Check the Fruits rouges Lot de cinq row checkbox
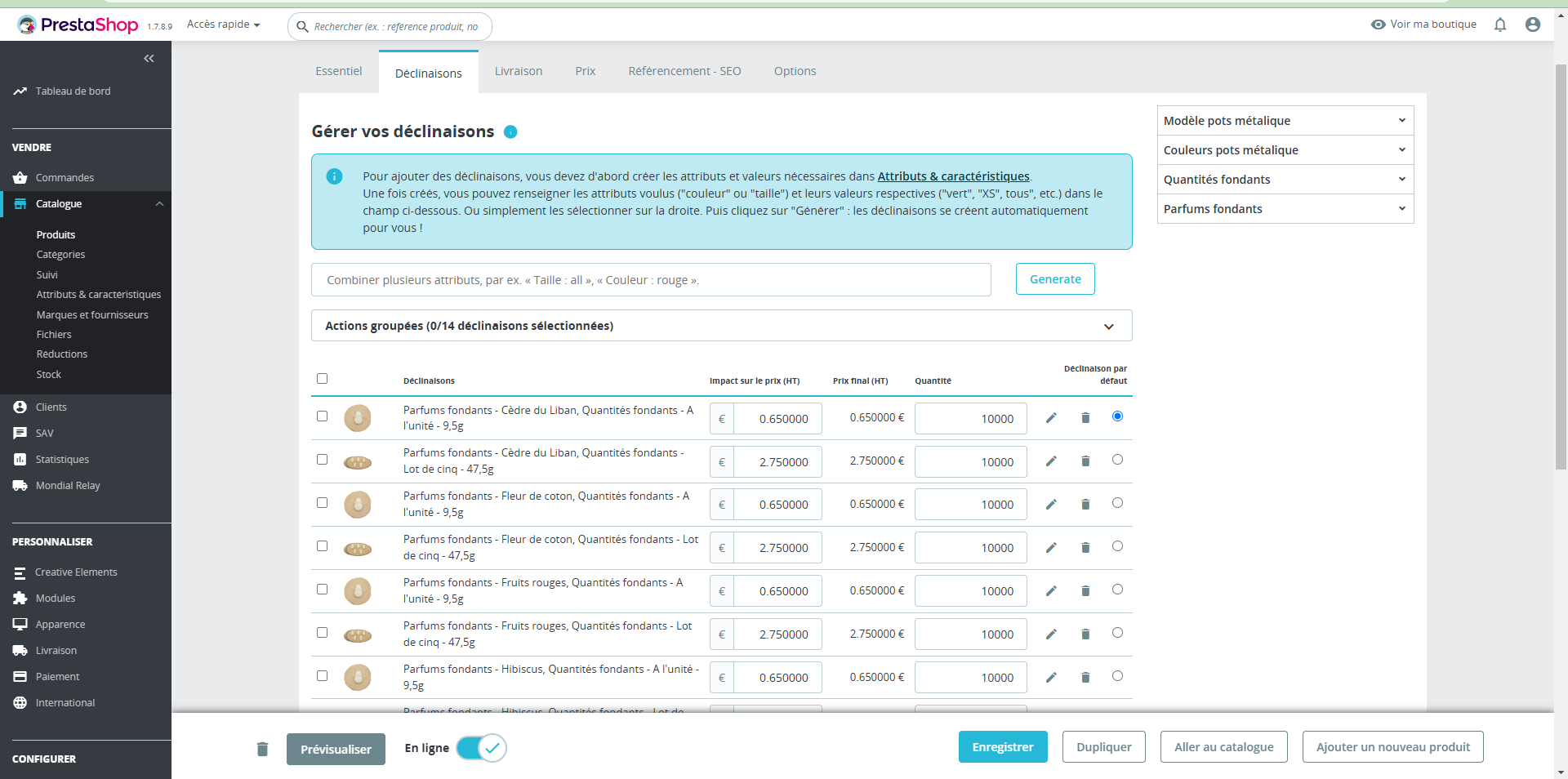The width and height of the screenshot is (1568, 779). click(x=322, y=633)
